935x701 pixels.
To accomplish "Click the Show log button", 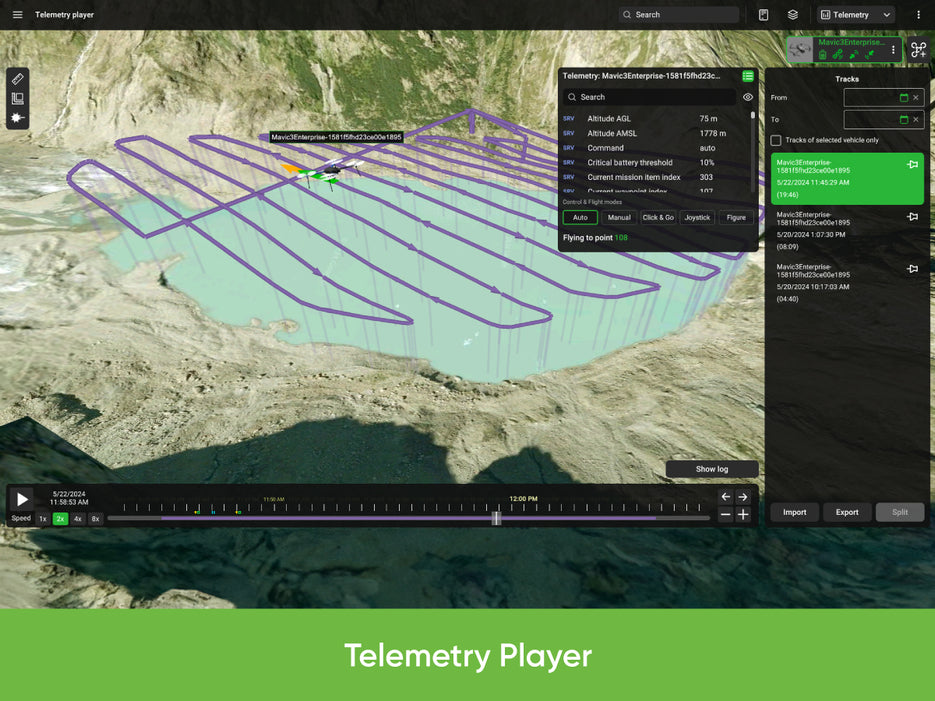I will (712, 469).
